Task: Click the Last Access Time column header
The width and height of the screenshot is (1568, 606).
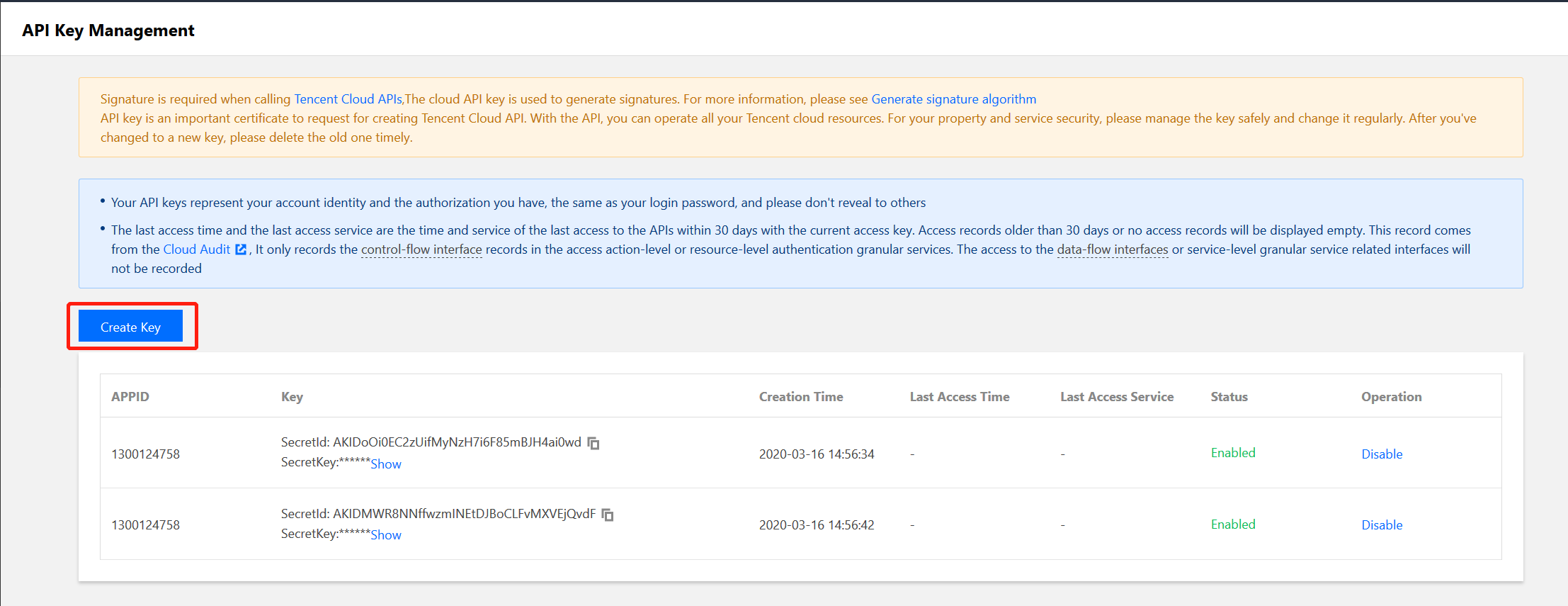Action: (960, 397)
